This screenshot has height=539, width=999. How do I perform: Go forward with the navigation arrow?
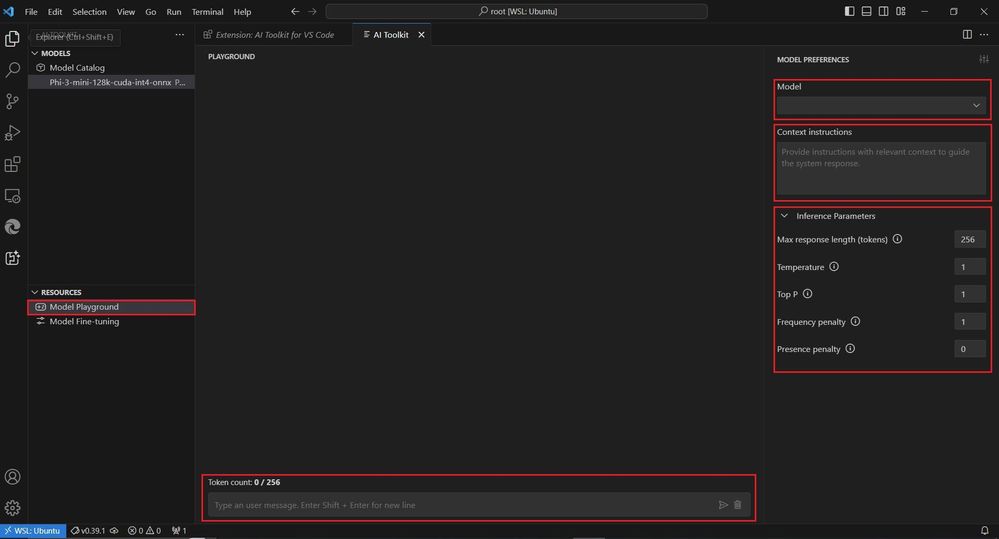point(312,11)
